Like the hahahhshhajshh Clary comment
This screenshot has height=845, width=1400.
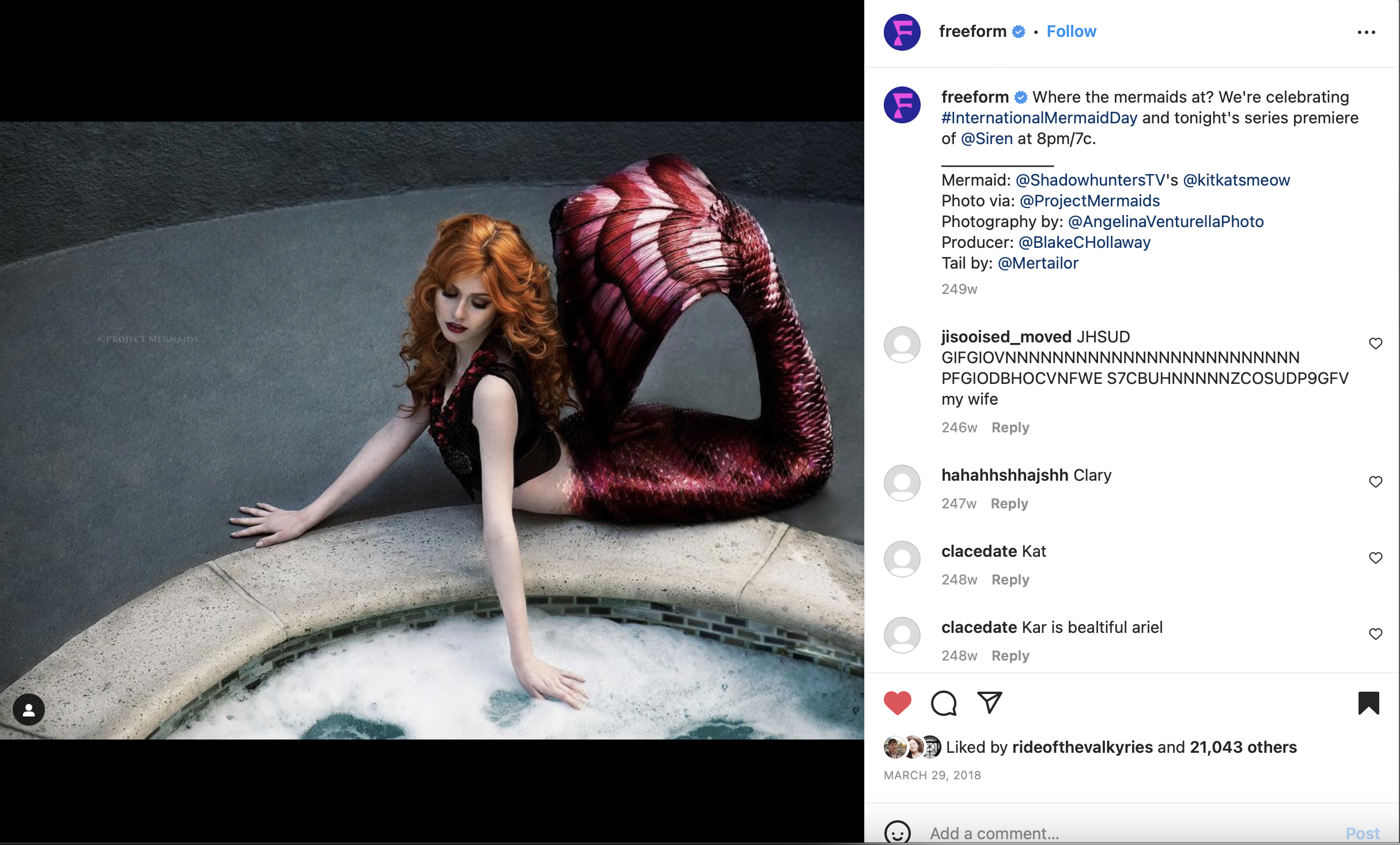tap(1375, 482)
